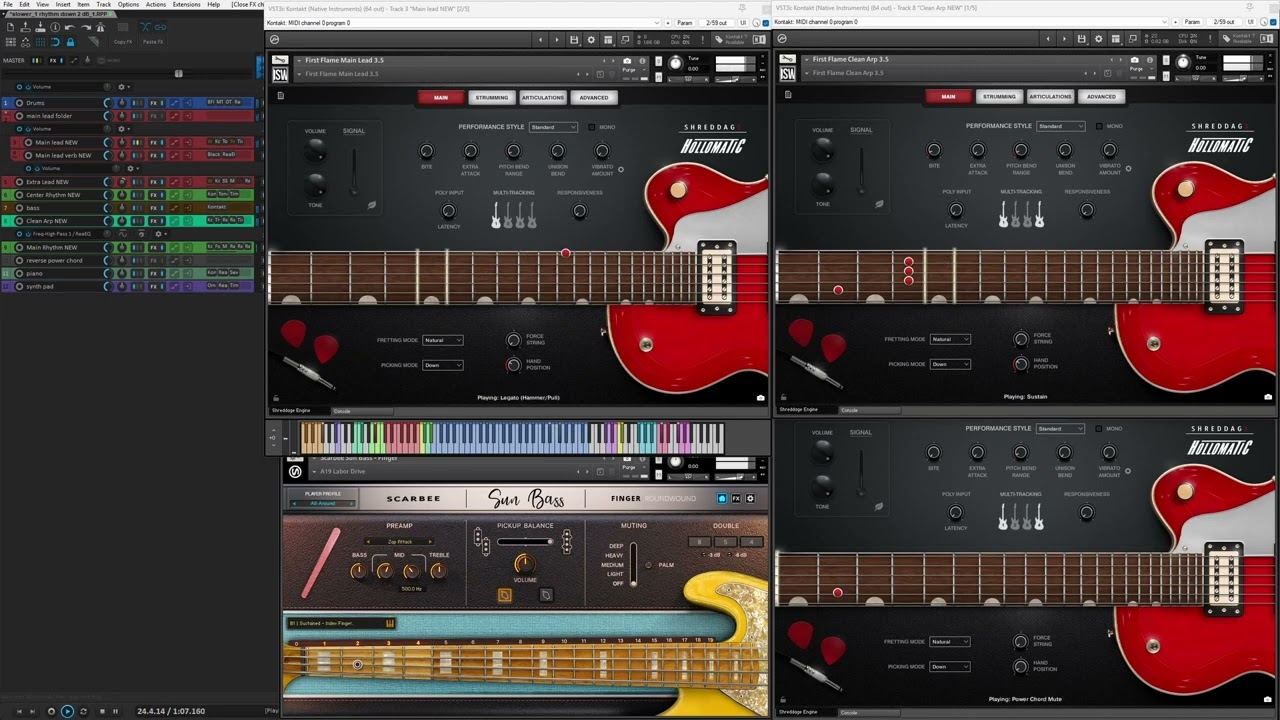Click the Muting level slider in Sun Bass

[x=632, y=565]
